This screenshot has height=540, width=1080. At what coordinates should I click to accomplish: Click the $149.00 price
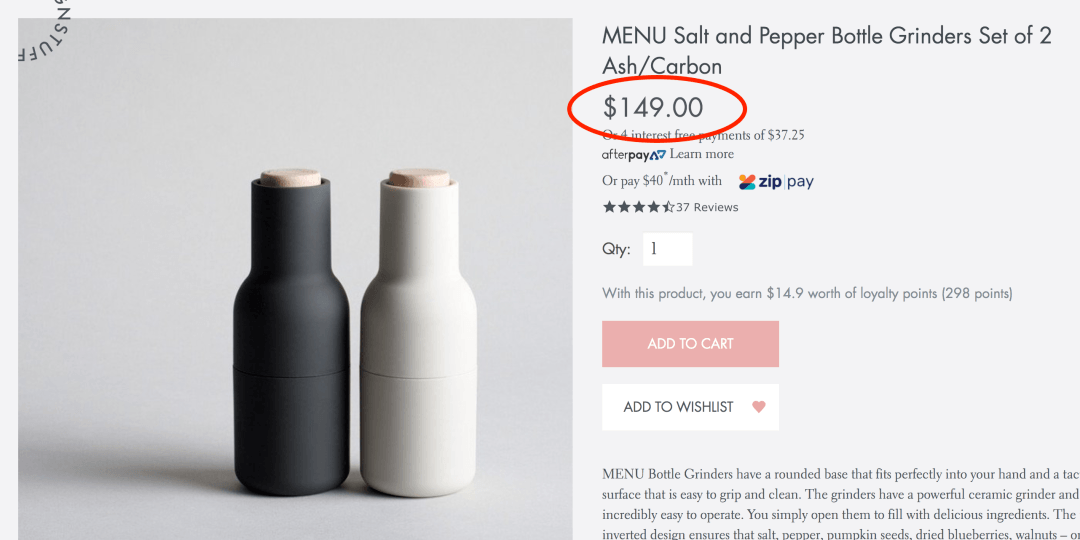pyautogui.click(x=653, y=107)
